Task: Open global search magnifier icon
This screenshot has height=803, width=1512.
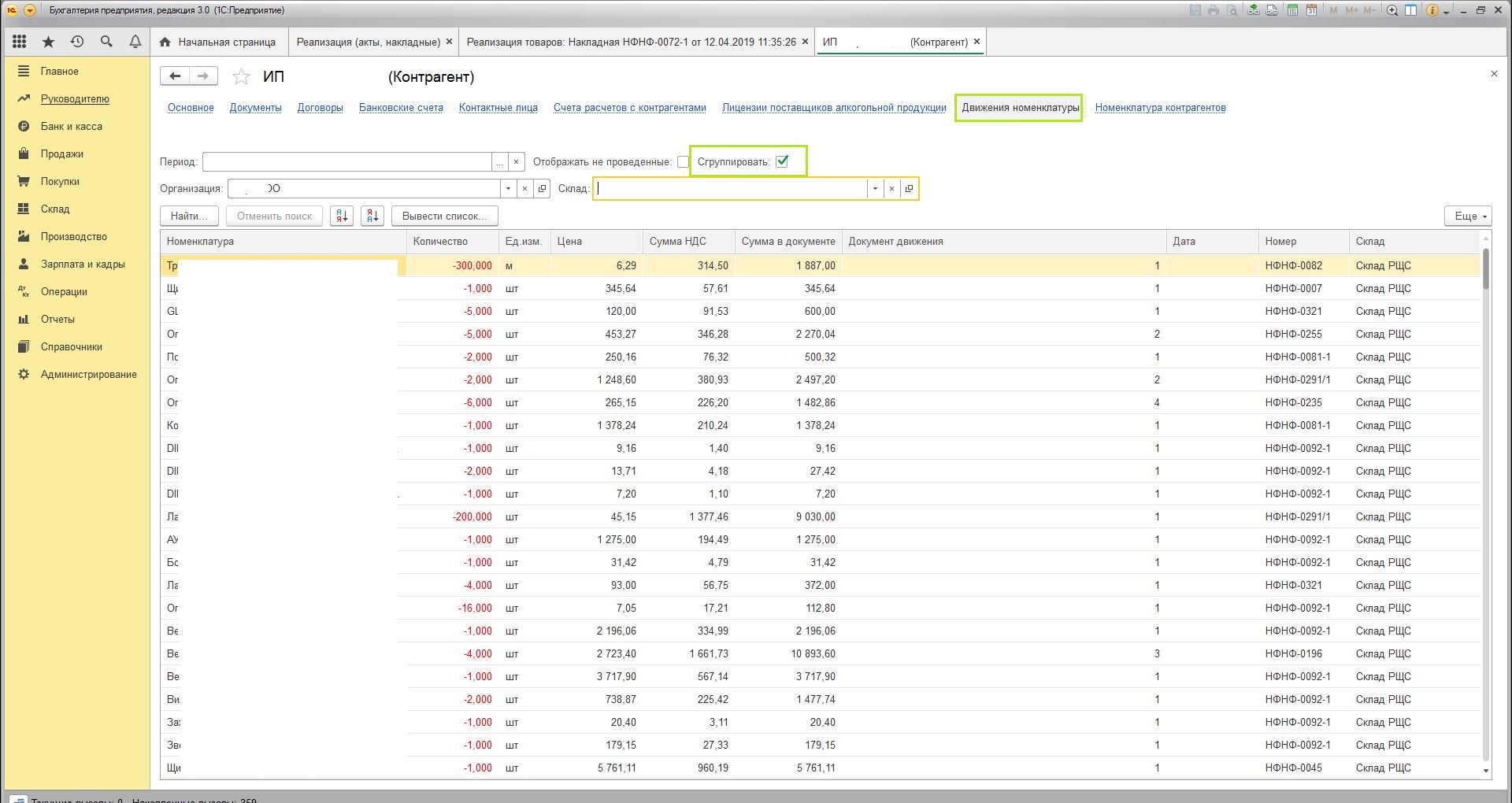Action: pyautogui.click(x=106, y=42)
